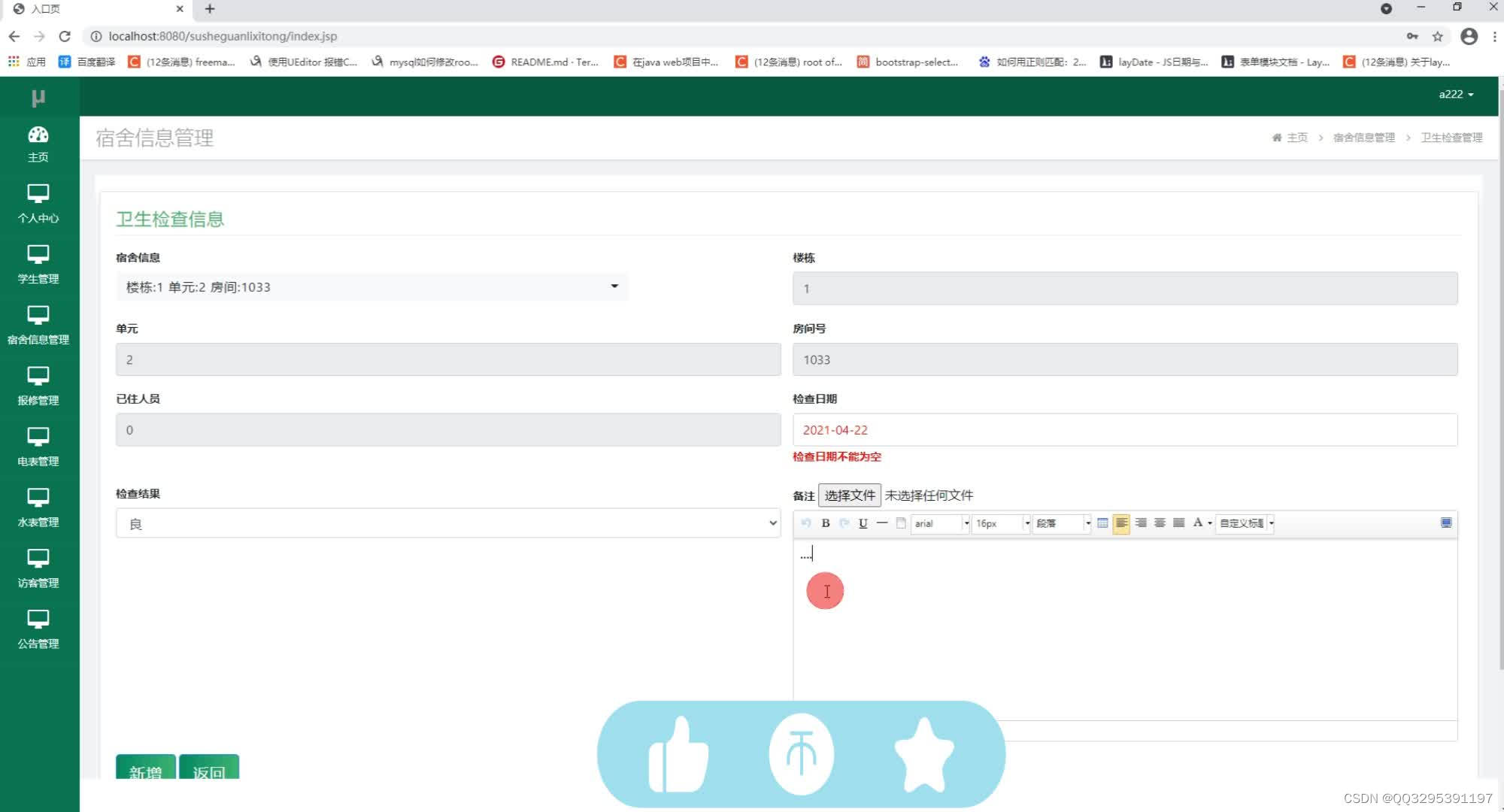1504x812 pixels.
Task: Open the font color dropdown arrow
Action: [x=1210, y=523]
